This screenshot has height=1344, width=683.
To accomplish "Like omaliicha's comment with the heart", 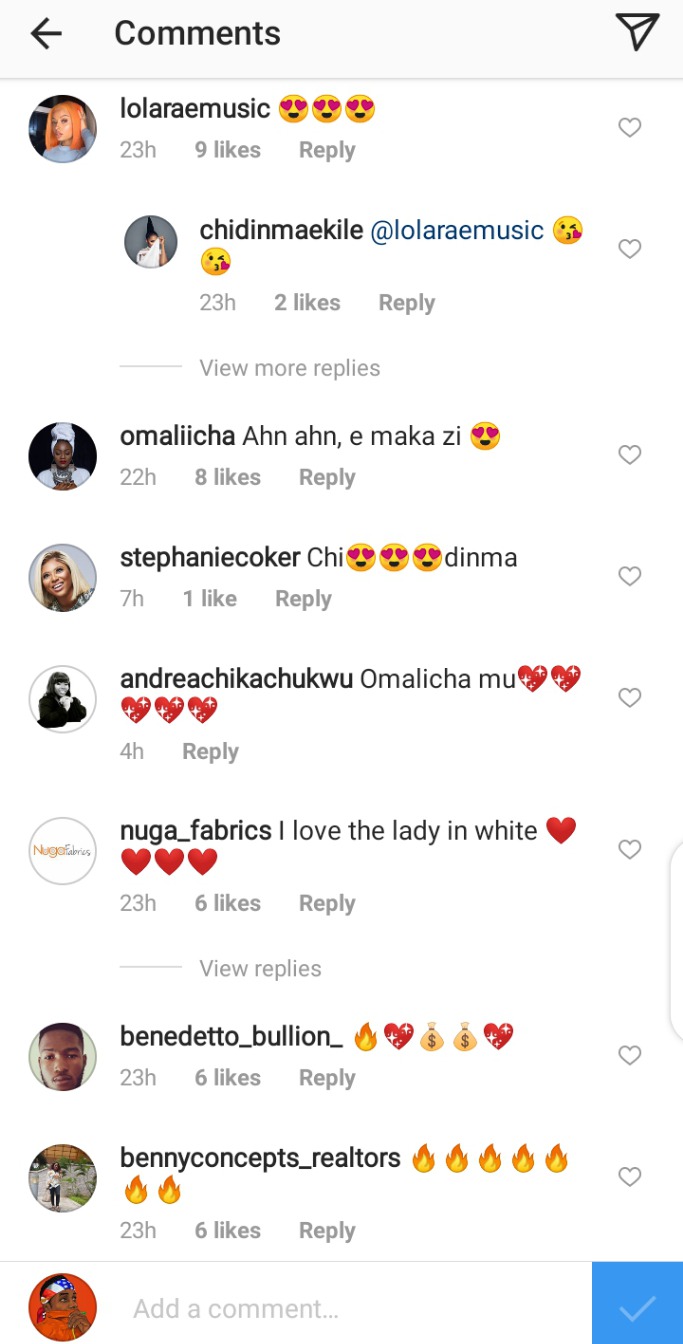I will [629, 455].
